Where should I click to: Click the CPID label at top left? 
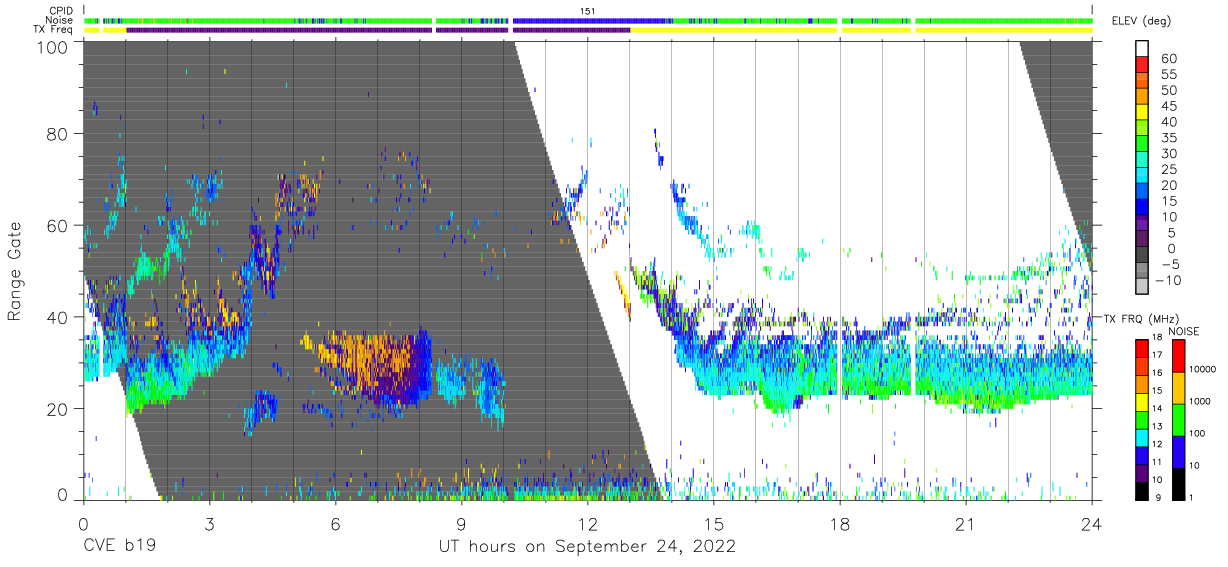[61, 11]
